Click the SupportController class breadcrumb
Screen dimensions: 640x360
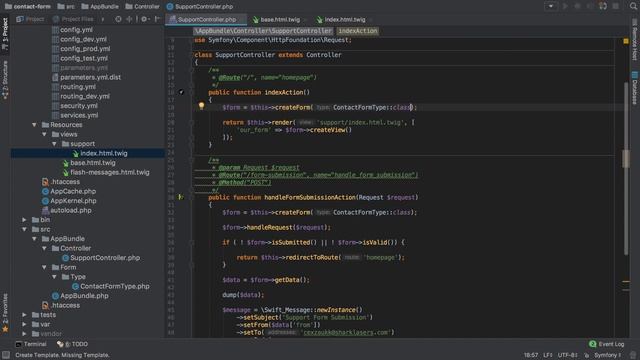pyautogui.click(x=263, y=31)
